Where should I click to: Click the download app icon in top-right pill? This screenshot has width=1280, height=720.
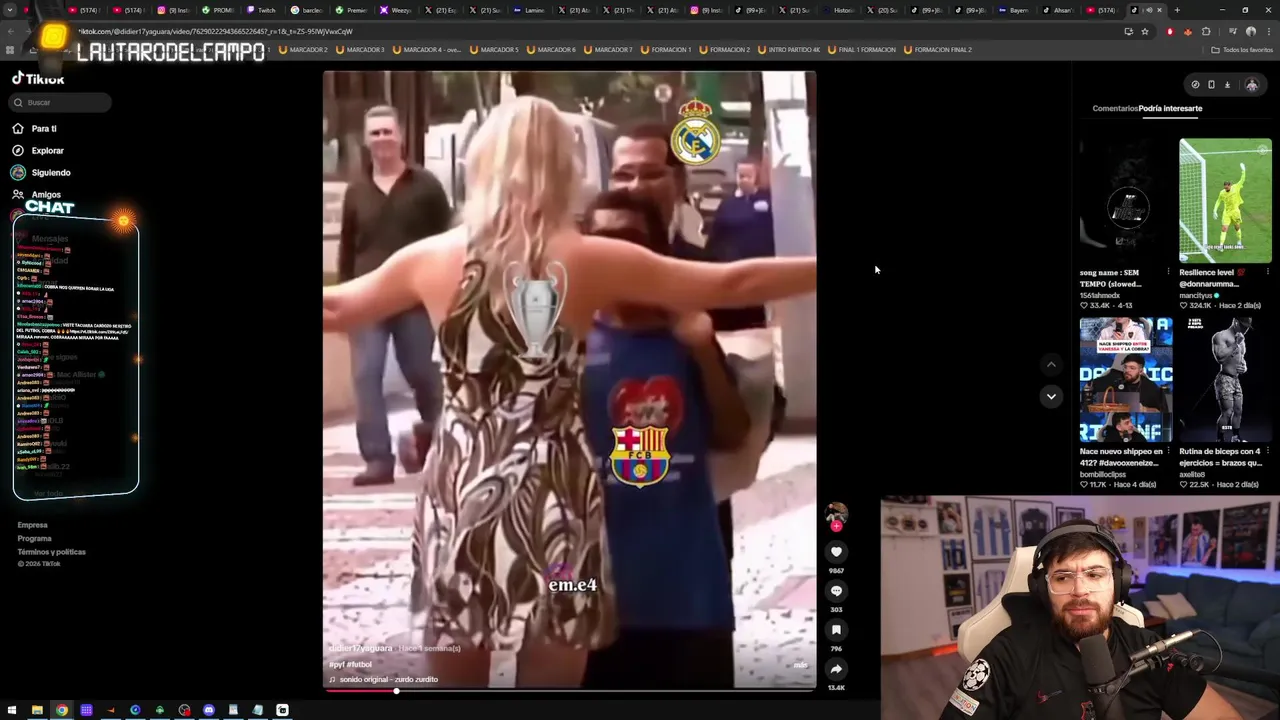tap(1227, 85)
